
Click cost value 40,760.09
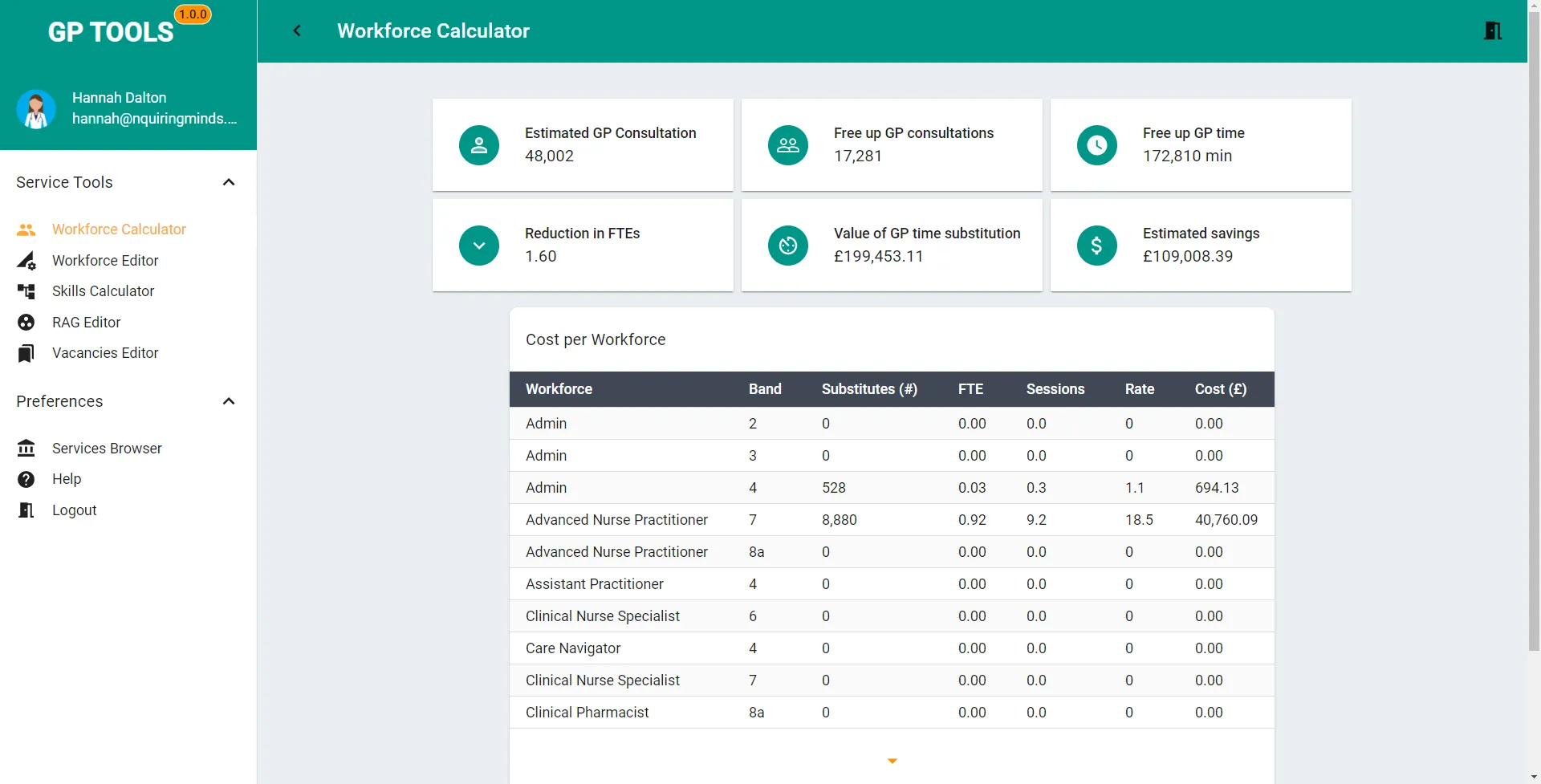coord(1226,520)
